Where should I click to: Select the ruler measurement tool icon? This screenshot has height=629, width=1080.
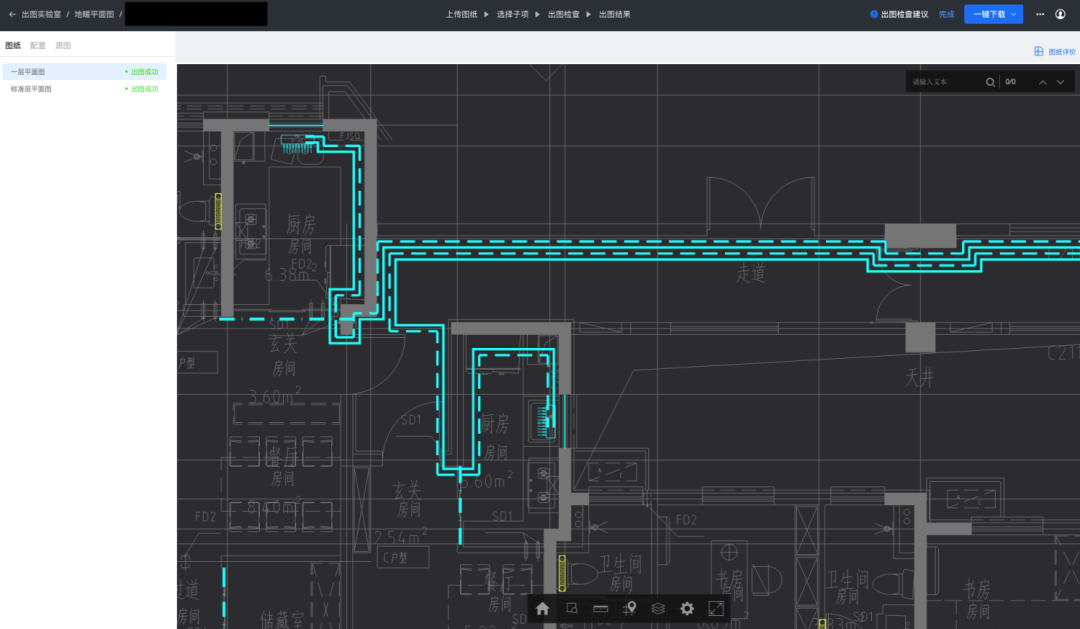(601, 608)
